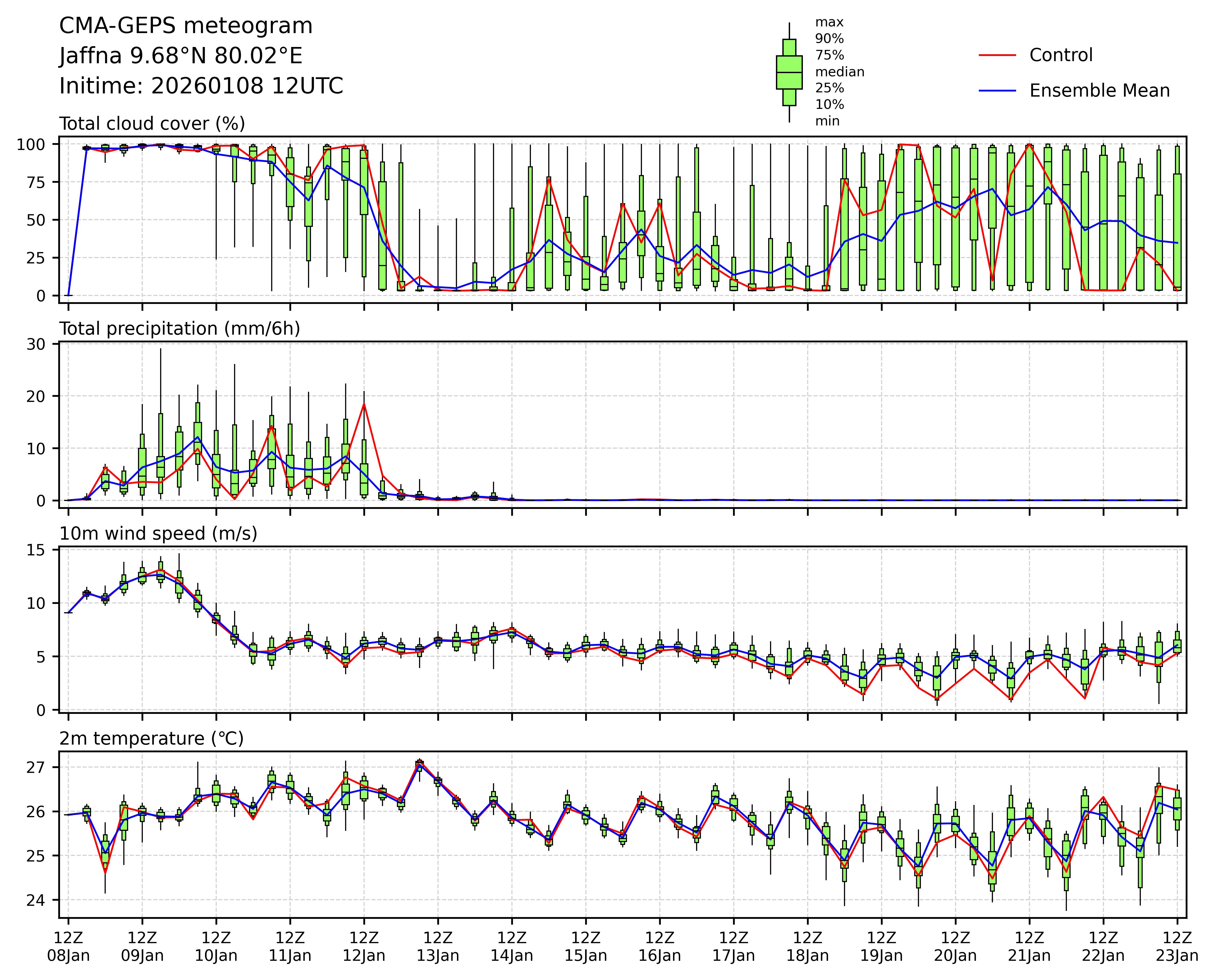
Task: Click the '12Z 13Jan' x-axis label
Action: coord(437,947)
